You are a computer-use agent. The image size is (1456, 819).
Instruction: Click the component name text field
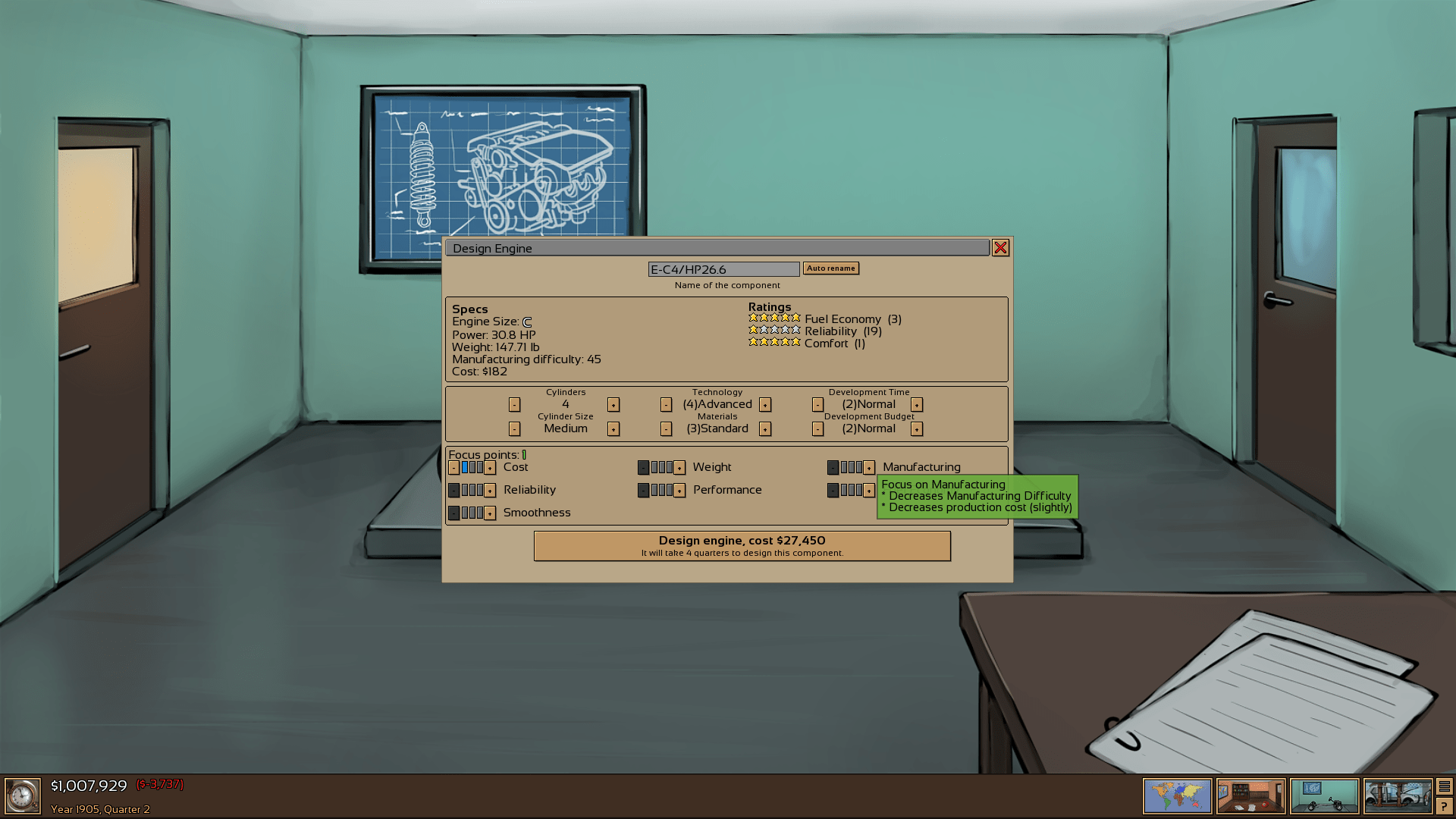(723, 269)
